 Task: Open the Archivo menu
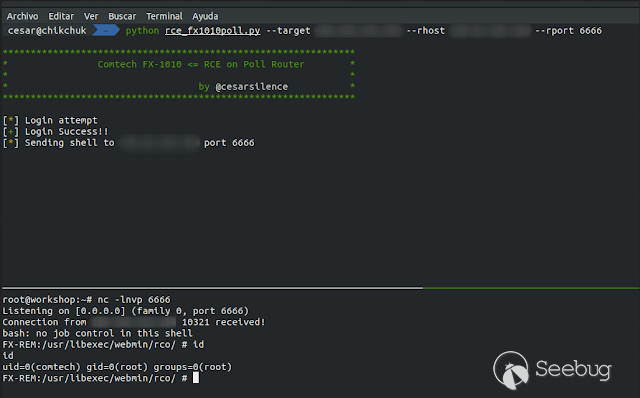coord(22,16)
